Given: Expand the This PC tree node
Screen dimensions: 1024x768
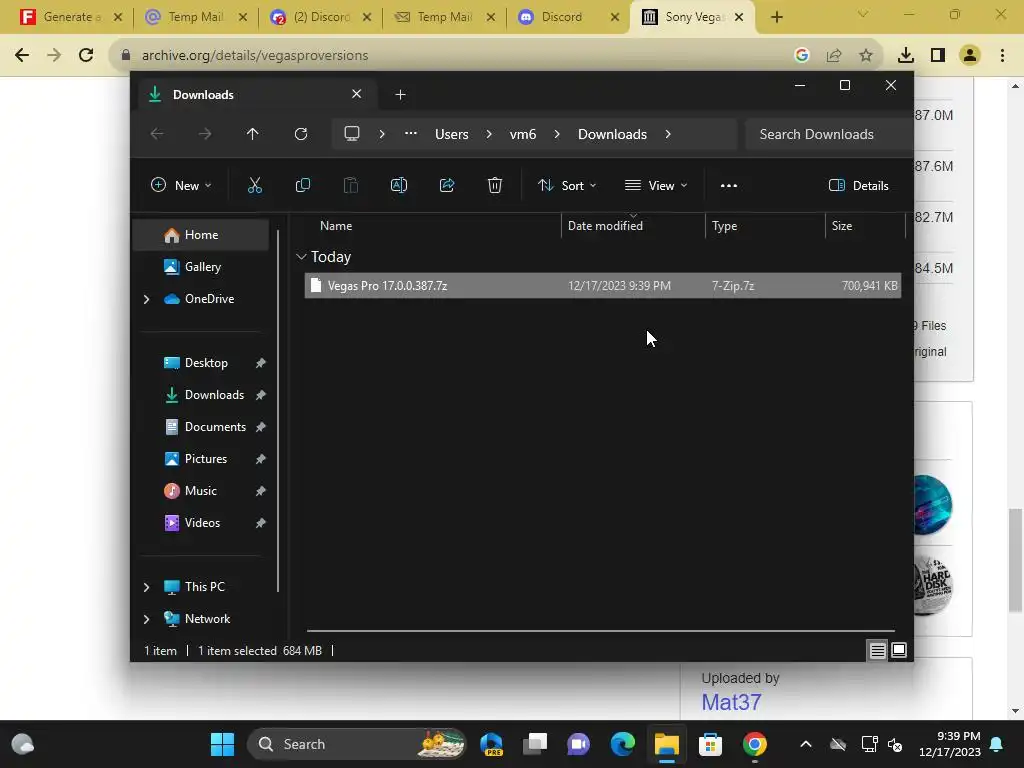Looking at the screenshot, I should pos(146,587).
